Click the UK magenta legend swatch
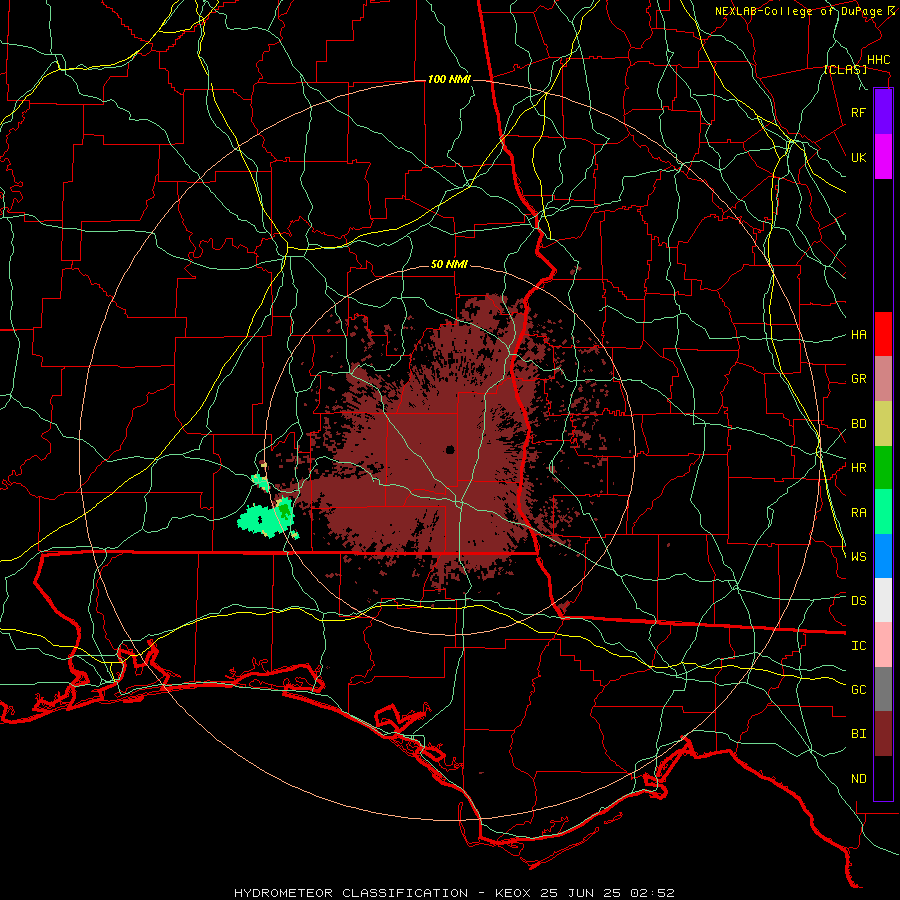The width and height of the screenshot is (900, 900). pos(883,157)
